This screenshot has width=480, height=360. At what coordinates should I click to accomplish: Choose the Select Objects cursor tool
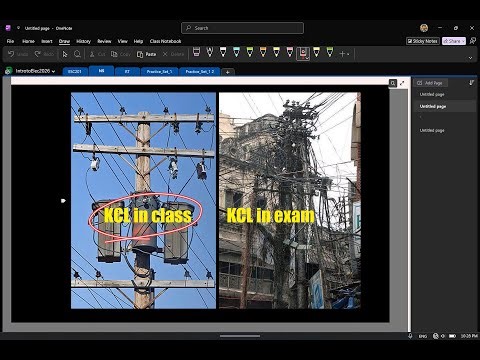65,54
